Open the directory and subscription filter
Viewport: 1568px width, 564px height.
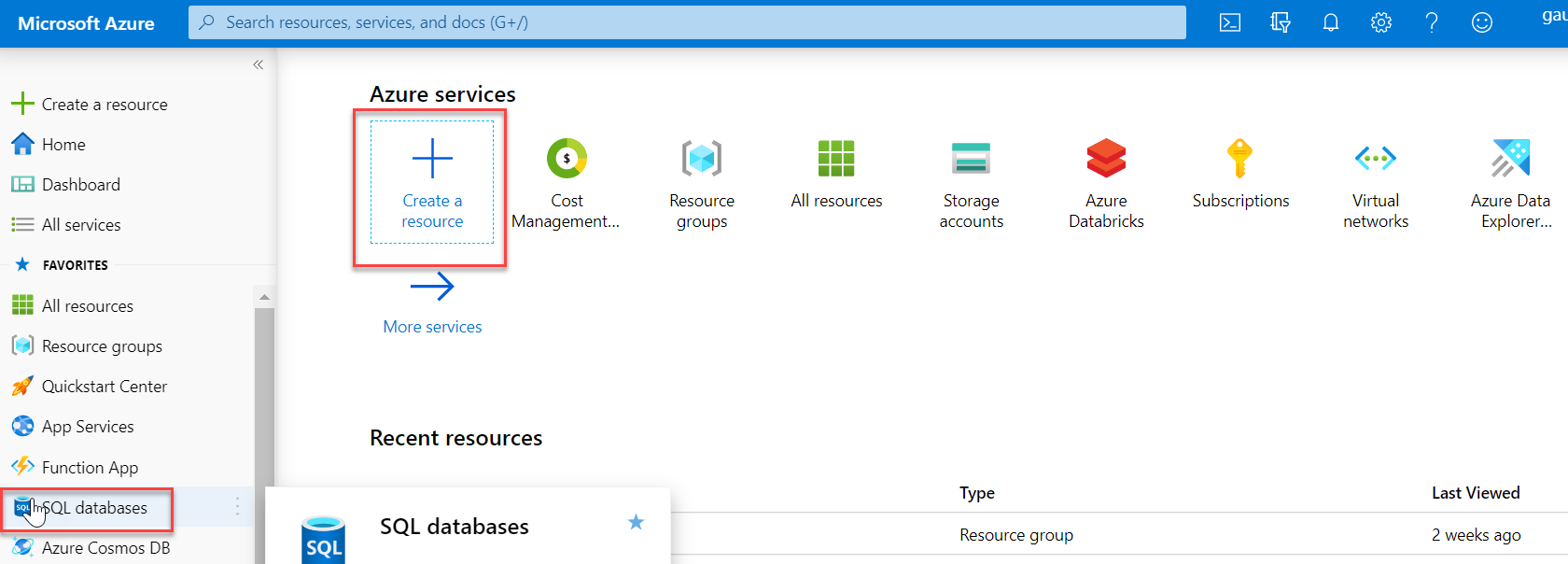click(x=1281, y=22)
